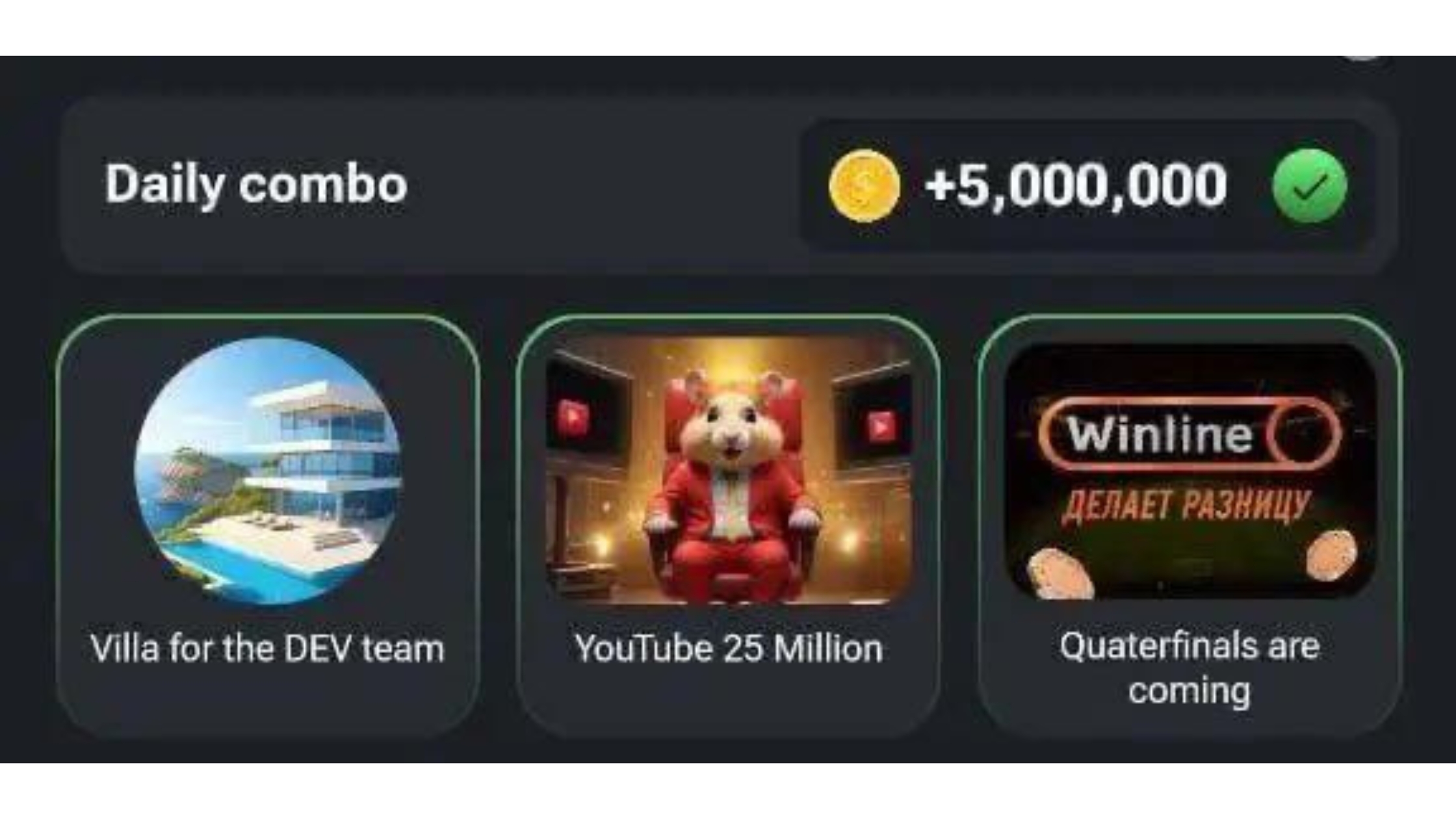This screenshot has height=819, width=1456.
Task: Click the Quaterfinals are coming caption
Action: tap(1189, 668)
